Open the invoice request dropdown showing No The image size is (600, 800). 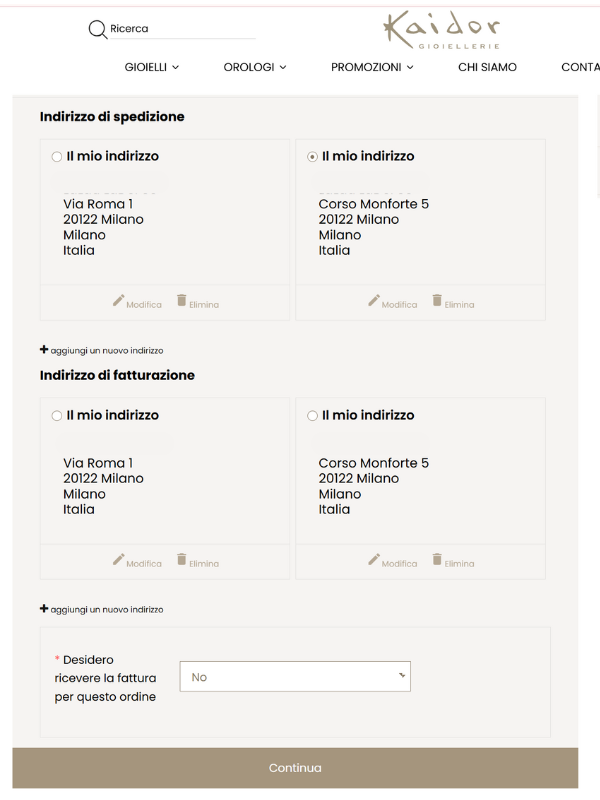[x=295, y=677]
